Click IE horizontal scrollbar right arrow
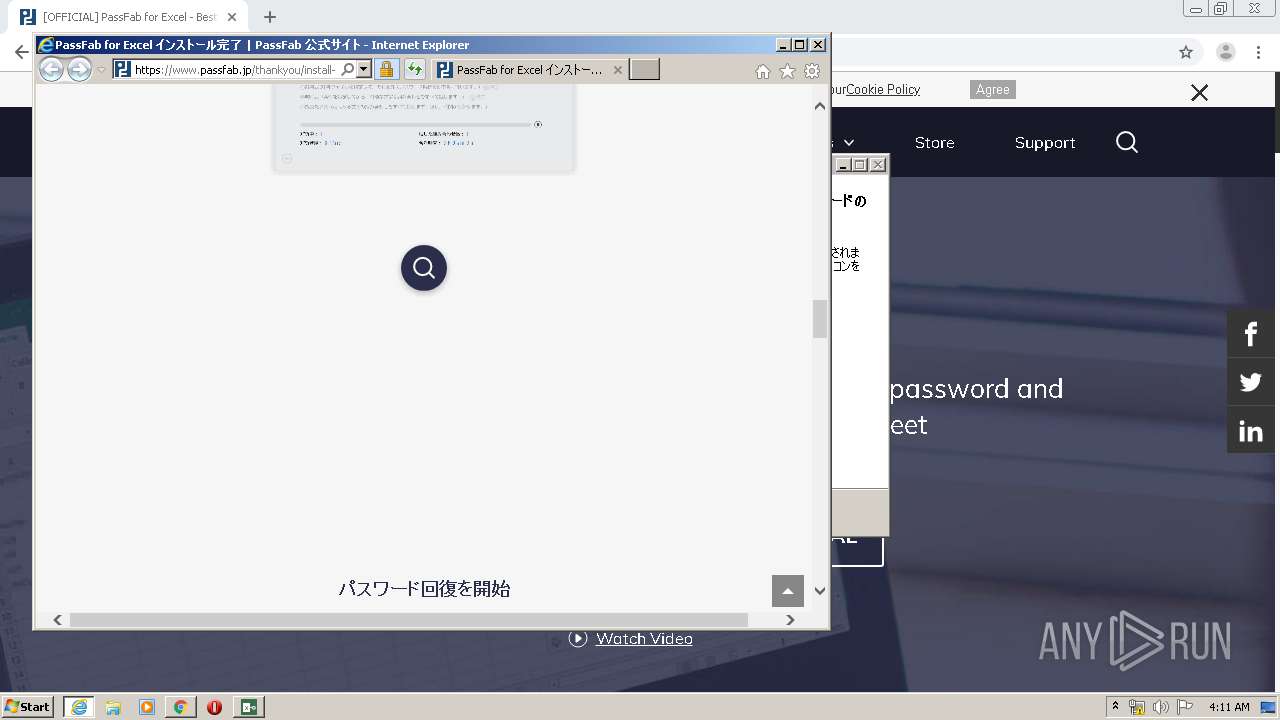 click(x=790, y=620)
